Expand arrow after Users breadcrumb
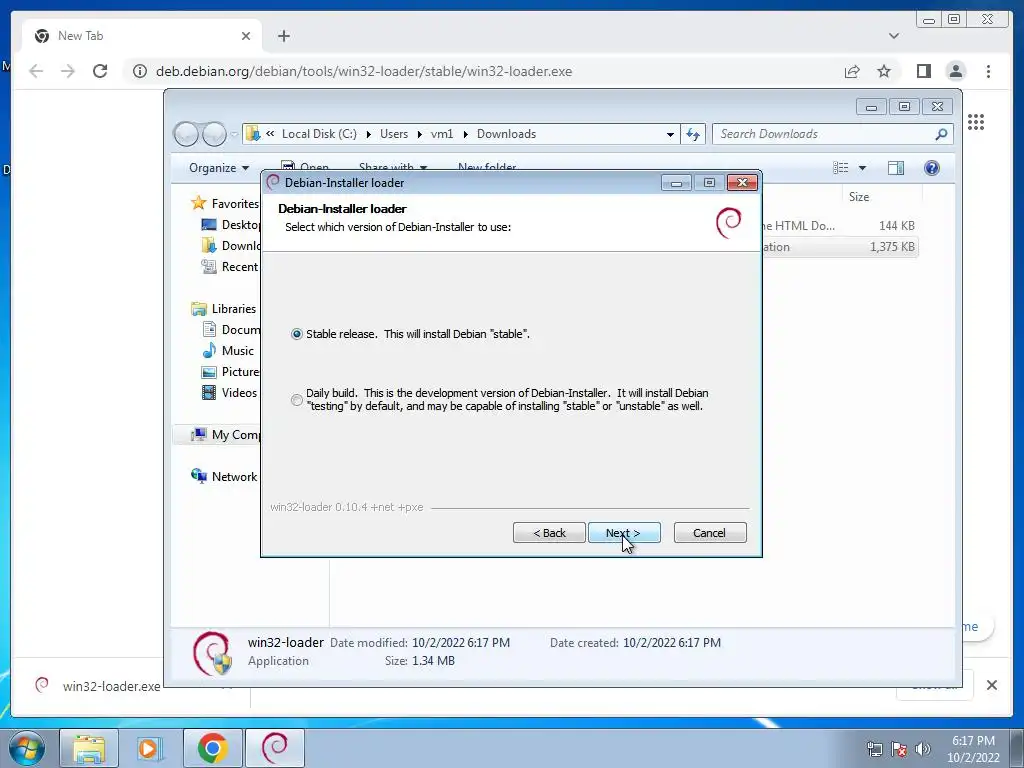The image size is (1024, 768). coord(419,134)
